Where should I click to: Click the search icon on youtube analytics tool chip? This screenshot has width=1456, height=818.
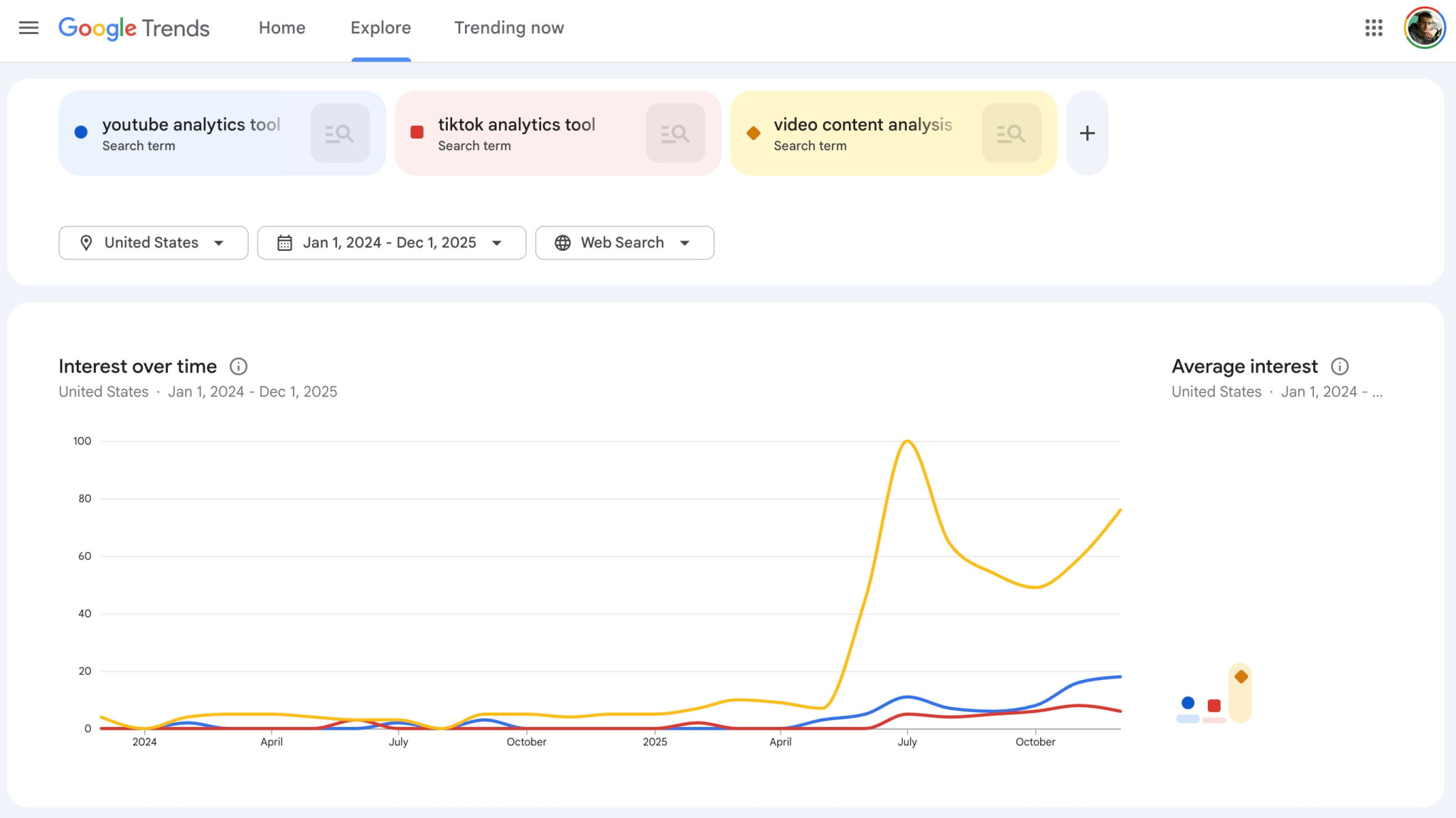pos(340,133)
